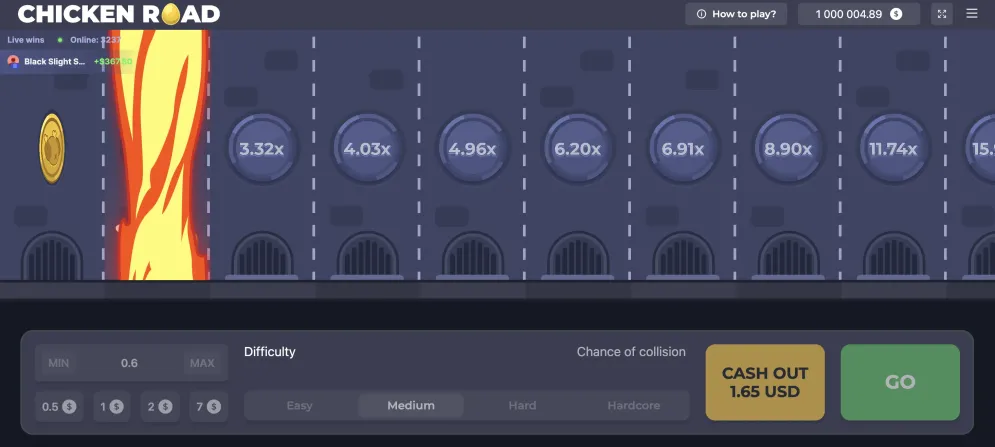Switch difficulty to Easy
The height and width of the screenshot is (447, 995).
300,405
